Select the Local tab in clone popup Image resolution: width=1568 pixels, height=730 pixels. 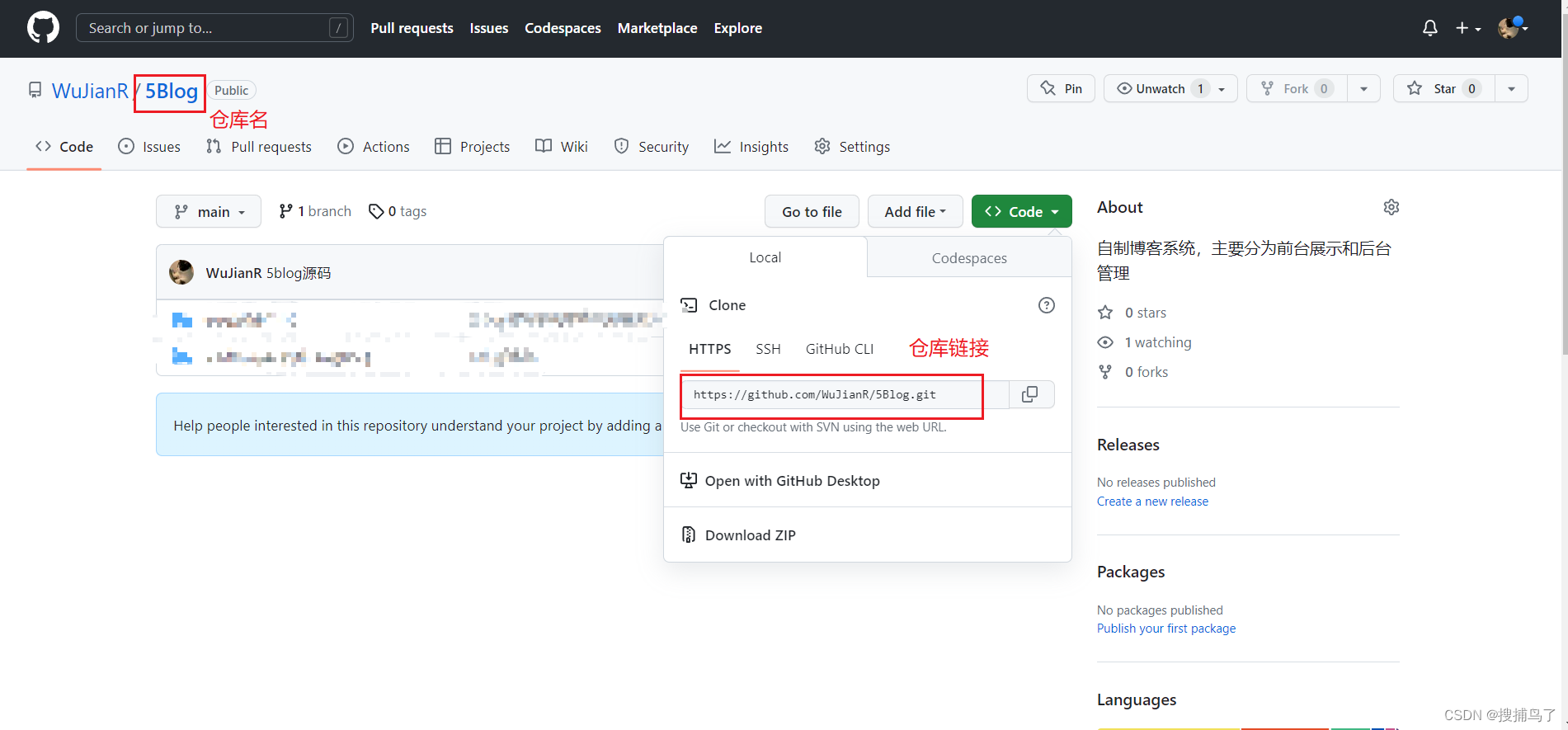pos(765,257)
